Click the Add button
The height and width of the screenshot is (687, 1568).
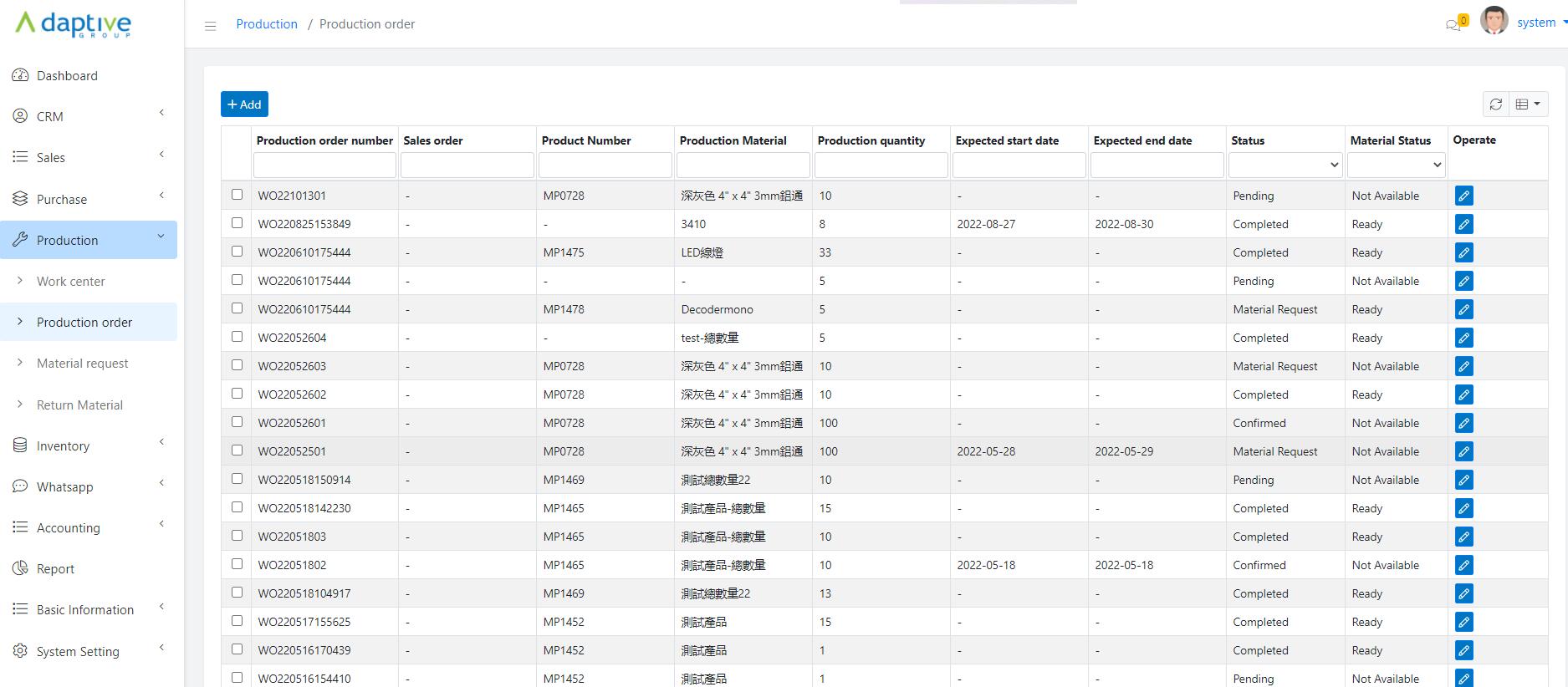click(x=244, y=104)
